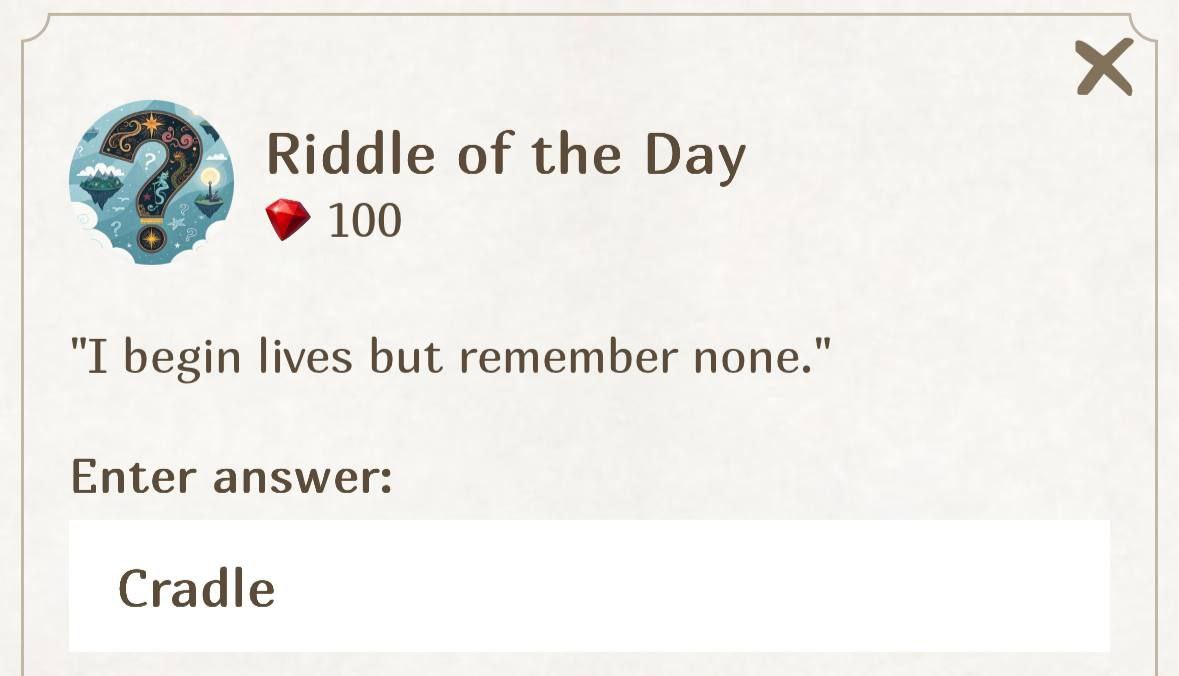Click the word "Riddle" in the heading
Viewport: 1179px width, 676px height.
click(x=350, y=154)
